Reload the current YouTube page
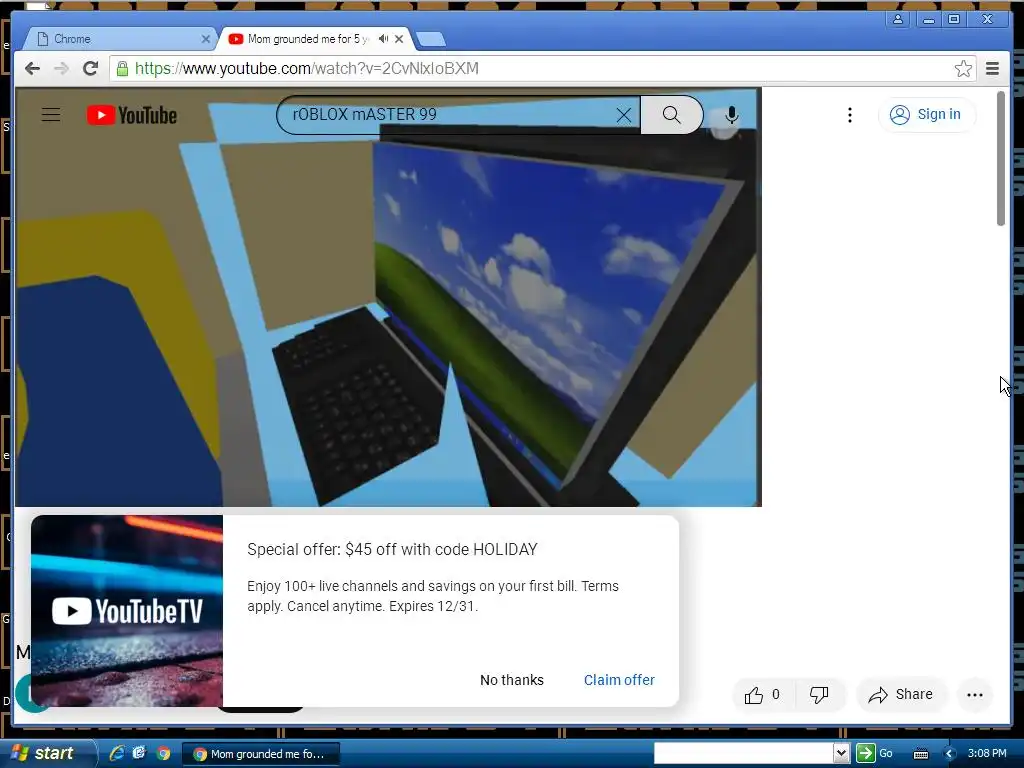The width and height of the screenshot is (1024, 768). coord(90,69)
